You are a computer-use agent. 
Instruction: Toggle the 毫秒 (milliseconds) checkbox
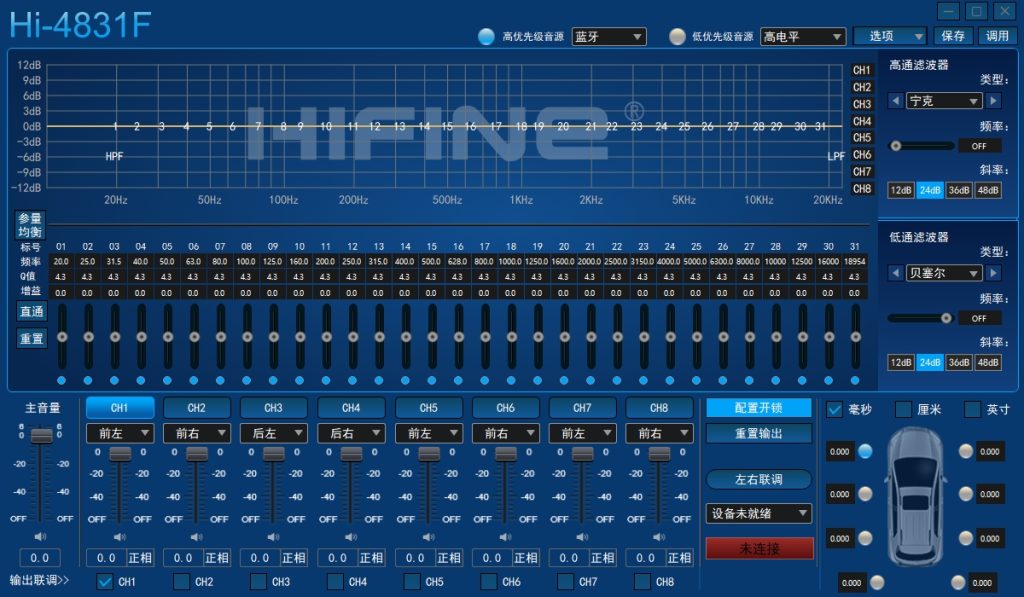coord(834,410)
